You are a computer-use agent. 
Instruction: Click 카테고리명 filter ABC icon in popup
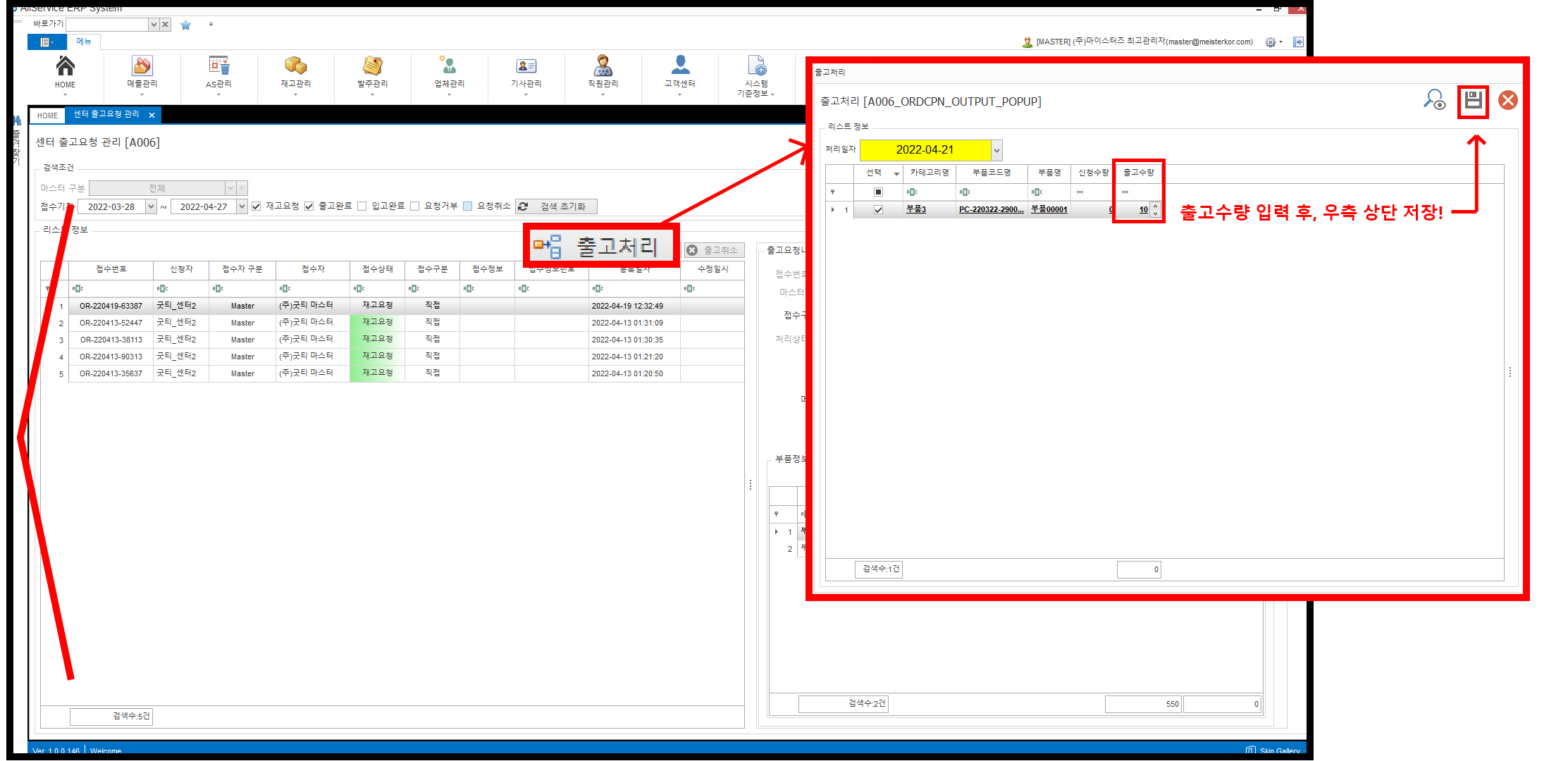coord(912,192)
